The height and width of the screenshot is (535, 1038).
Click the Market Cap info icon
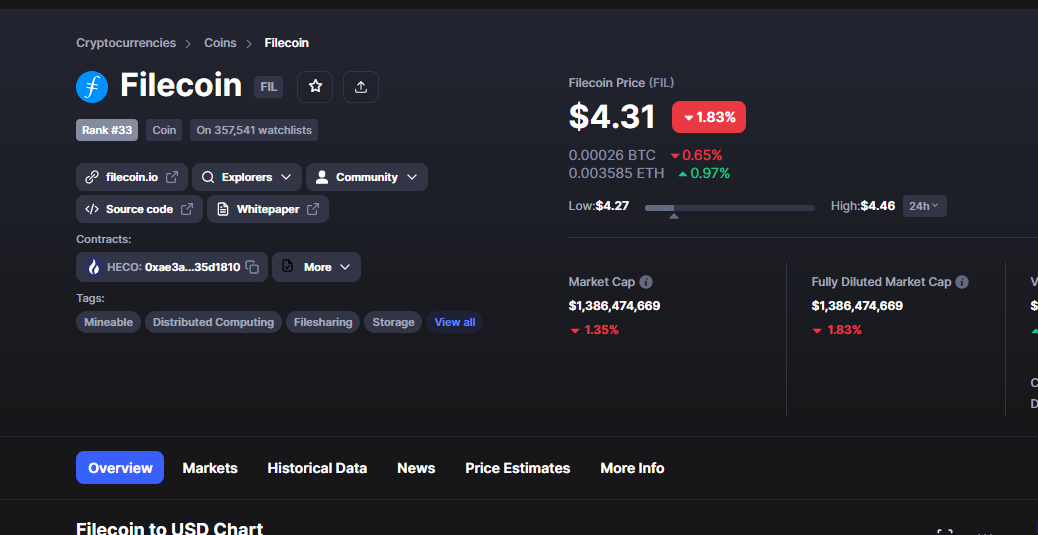click(x=646, y=282)
